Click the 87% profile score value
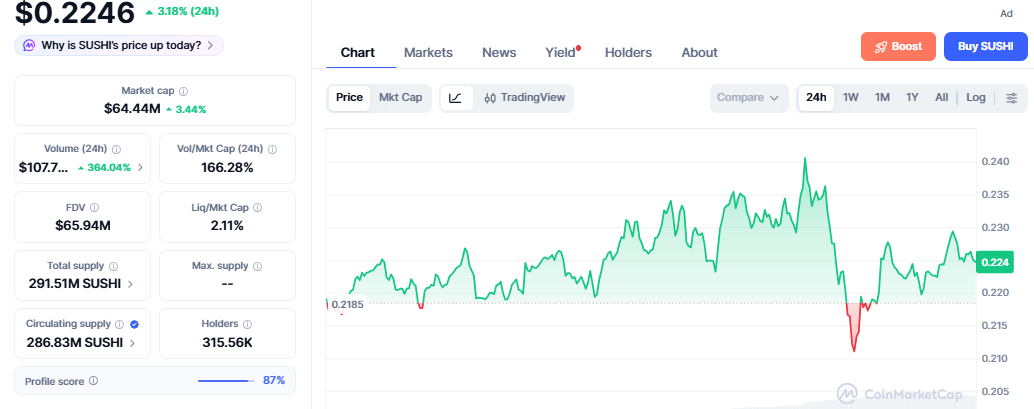 click(274, 381)
